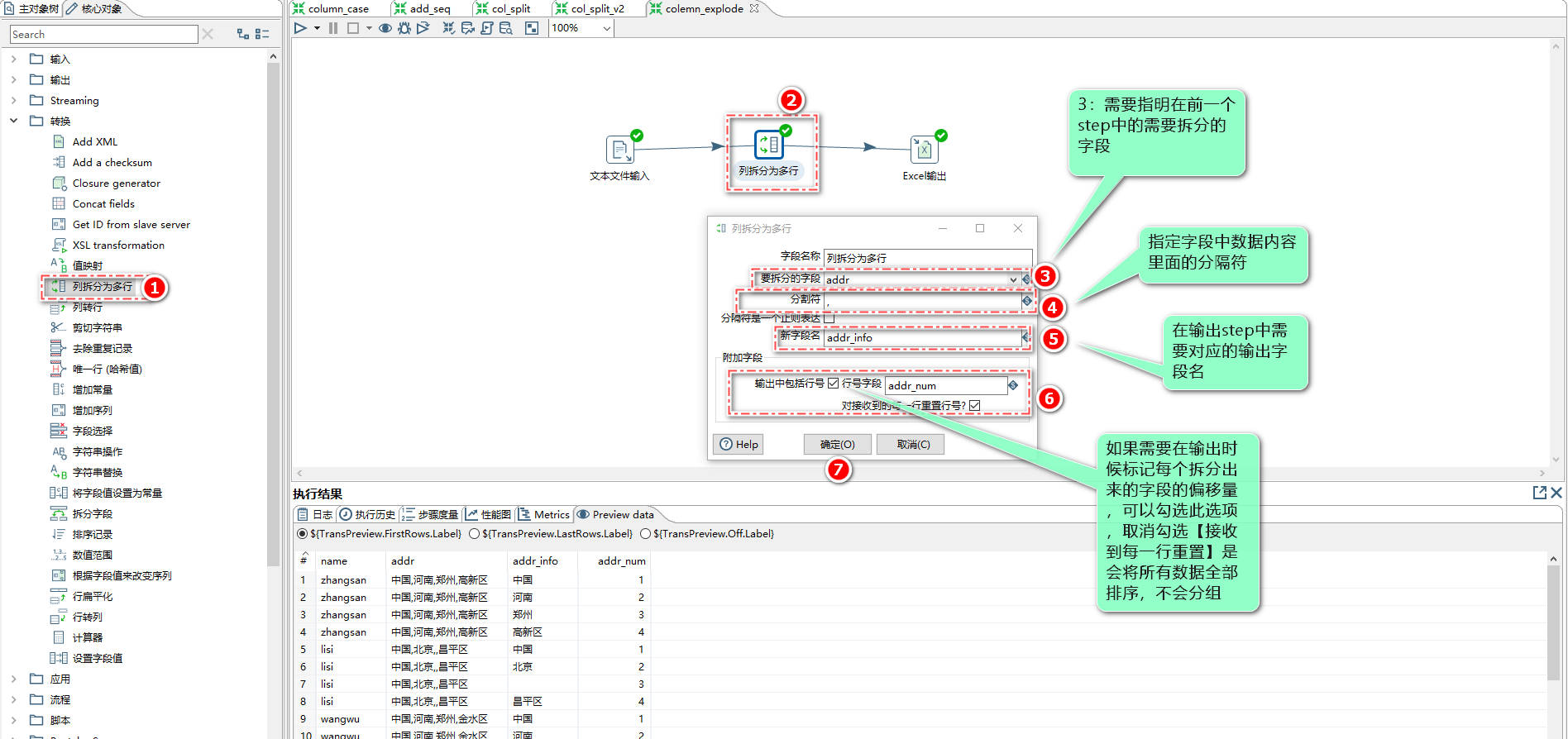Click the 新字段名 input field
The image size is (1568, 739).
923,337
